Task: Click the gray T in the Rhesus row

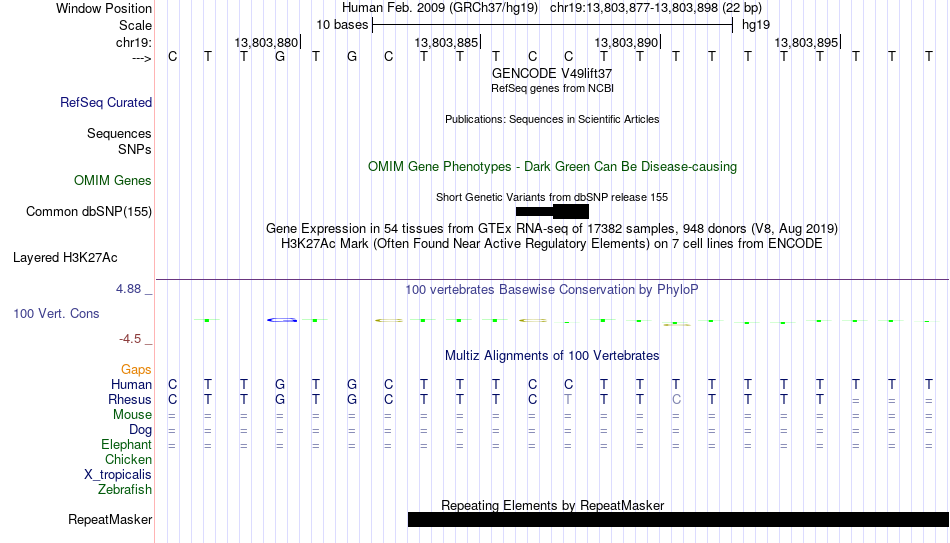Action: tap(568, 399)
